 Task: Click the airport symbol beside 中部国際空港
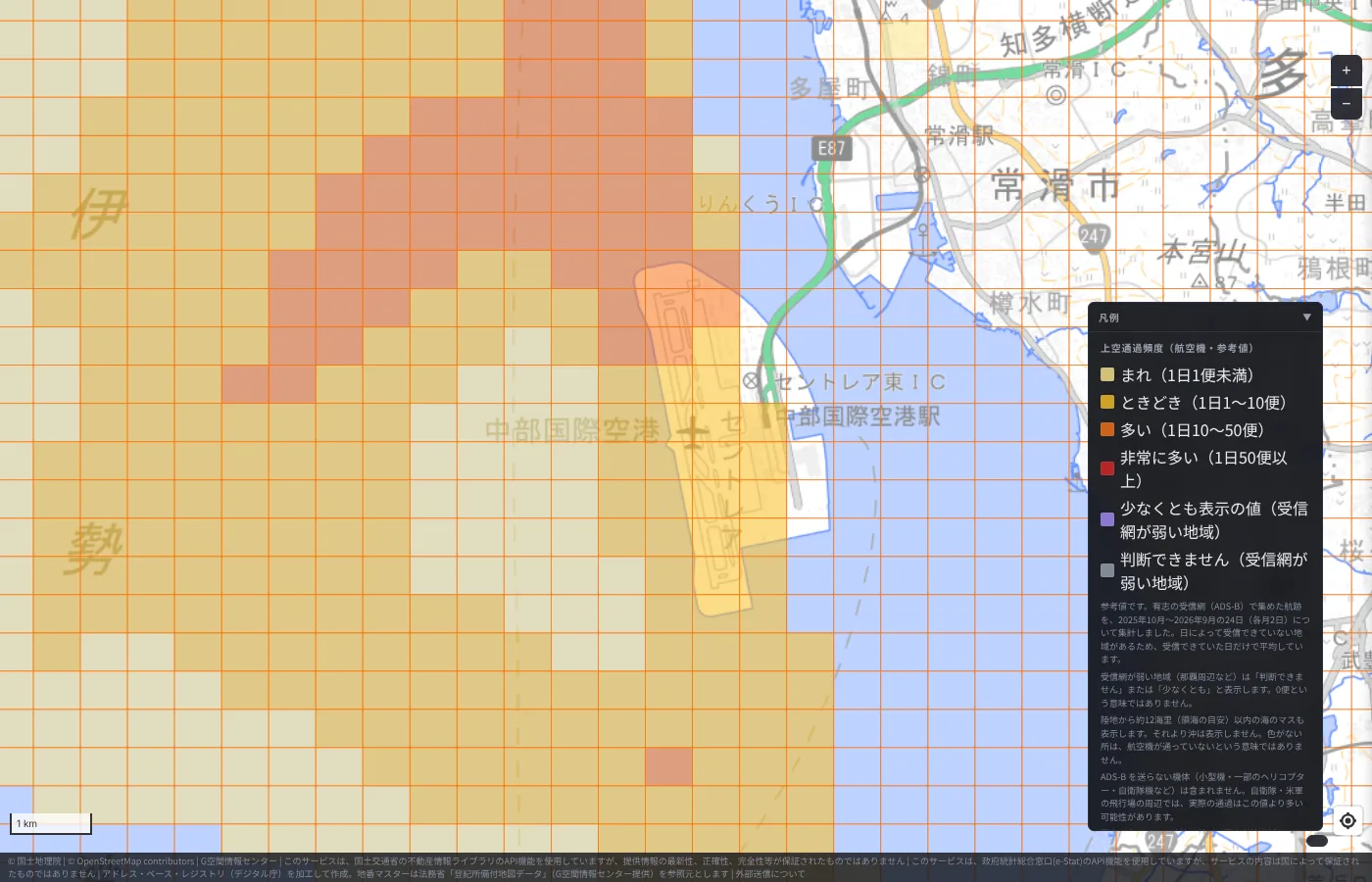(x=693, y=431)
